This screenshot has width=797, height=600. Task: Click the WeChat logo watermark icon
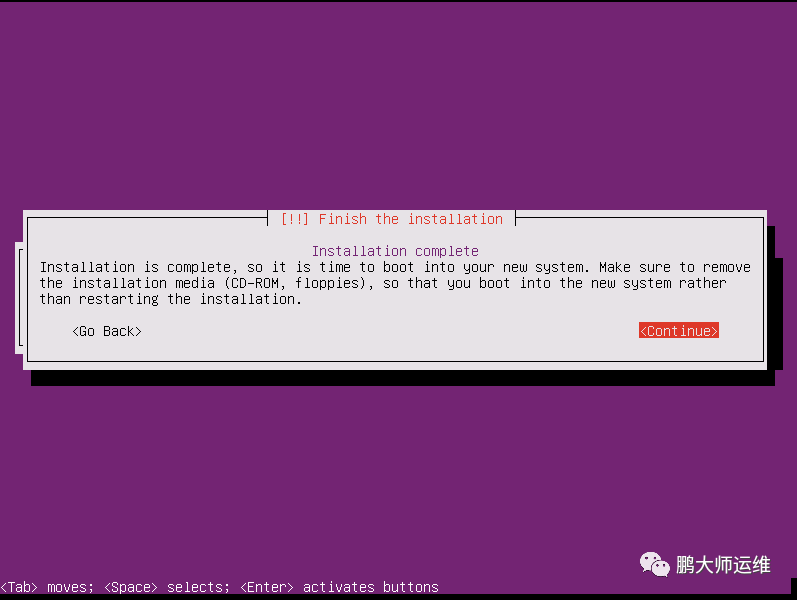(x=654, y=564)
